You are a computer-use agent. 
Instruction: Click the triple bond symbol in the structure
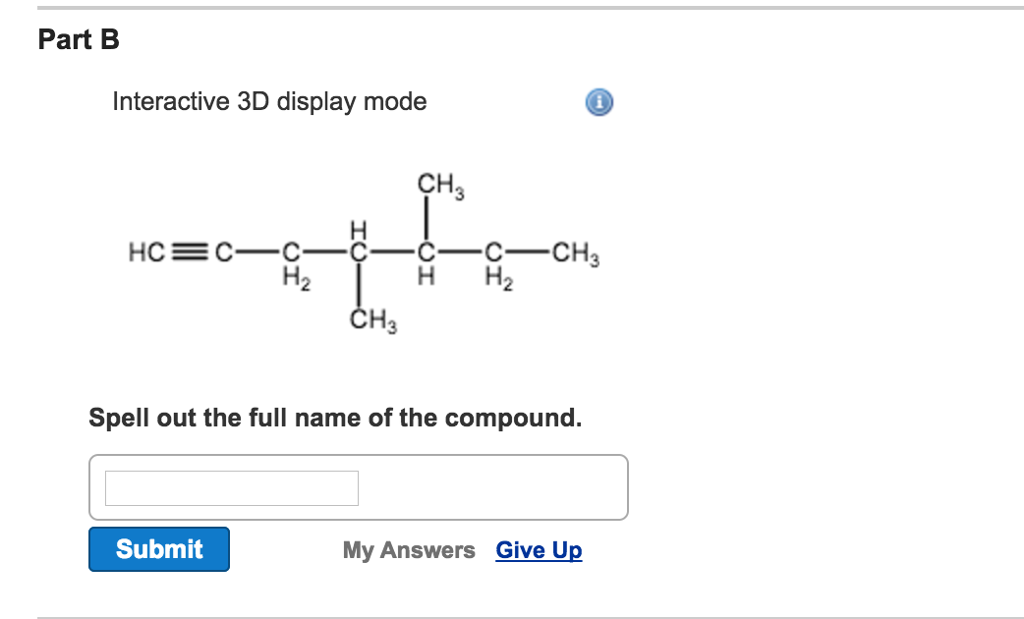point(189,252)
